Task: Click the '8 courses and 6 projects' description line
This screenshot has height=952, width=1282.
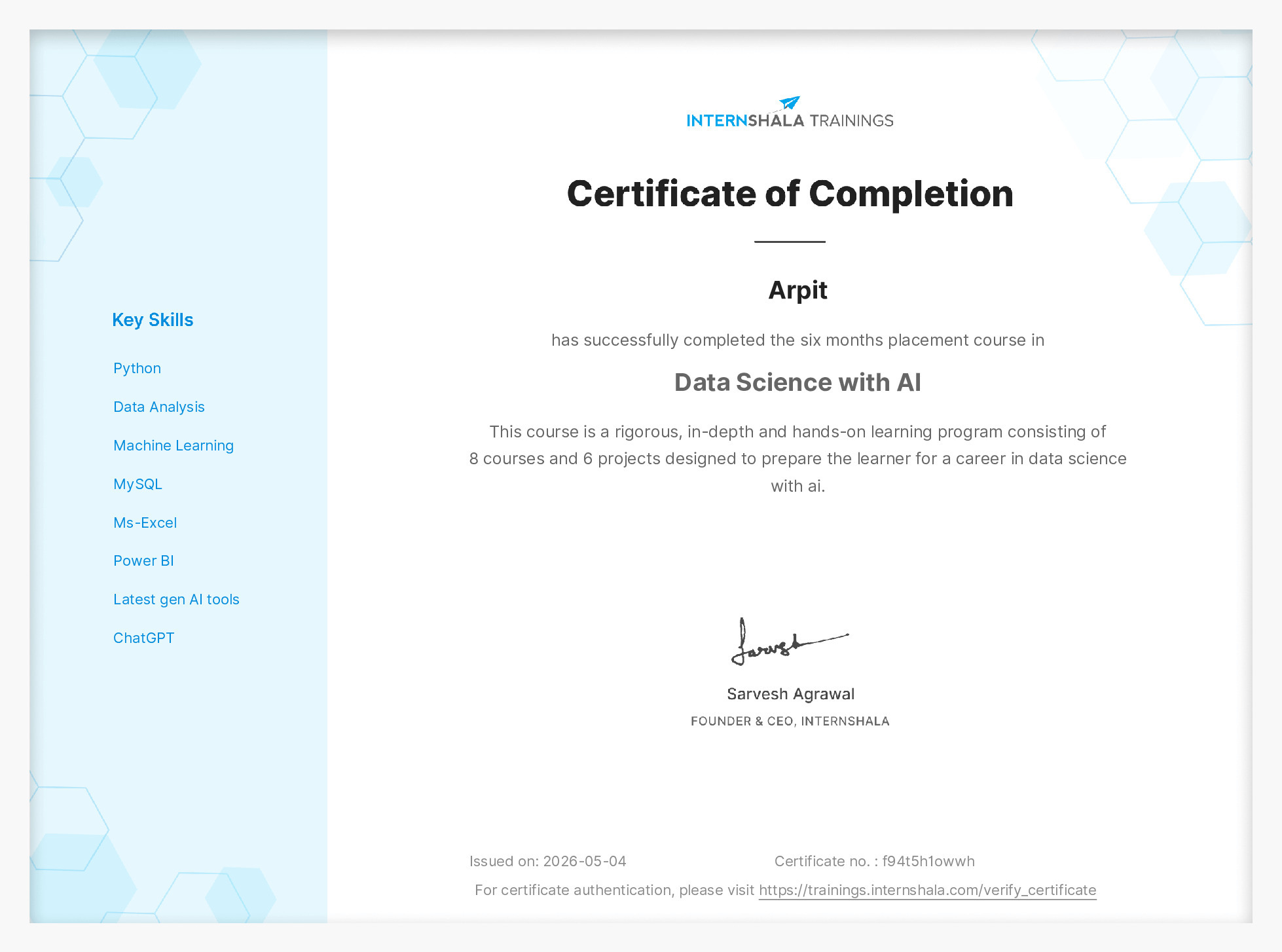Action: click(x=797, y=459)
